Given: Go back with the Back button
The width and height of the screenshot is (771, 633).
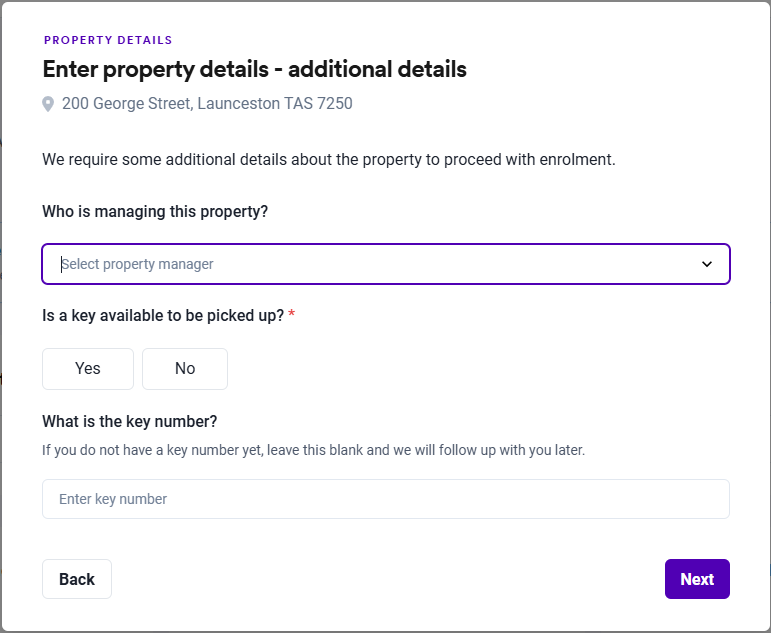Looking at the screenshot, I should coord(77,579).
